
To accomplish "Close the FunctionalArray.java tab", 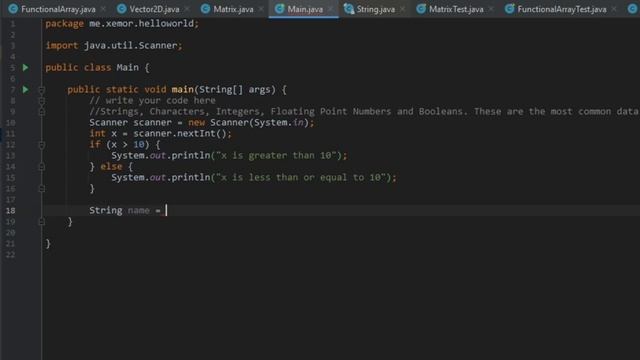I will [x=103, y=9].
